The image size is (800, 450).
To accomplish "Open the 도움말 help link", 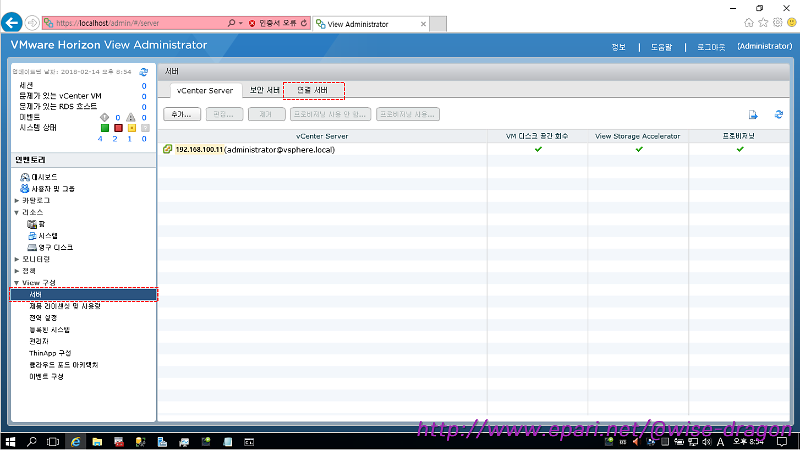I will pyautogui.click(x=661, y=47).
